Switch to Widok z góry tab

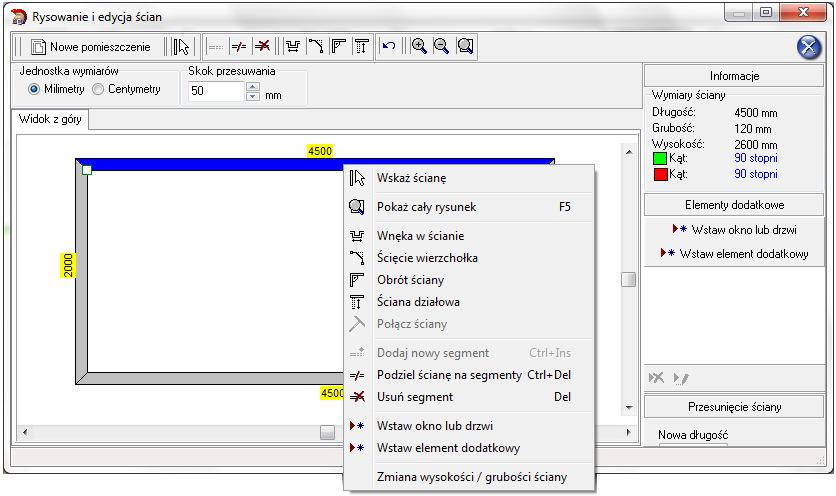coord(50,119)
